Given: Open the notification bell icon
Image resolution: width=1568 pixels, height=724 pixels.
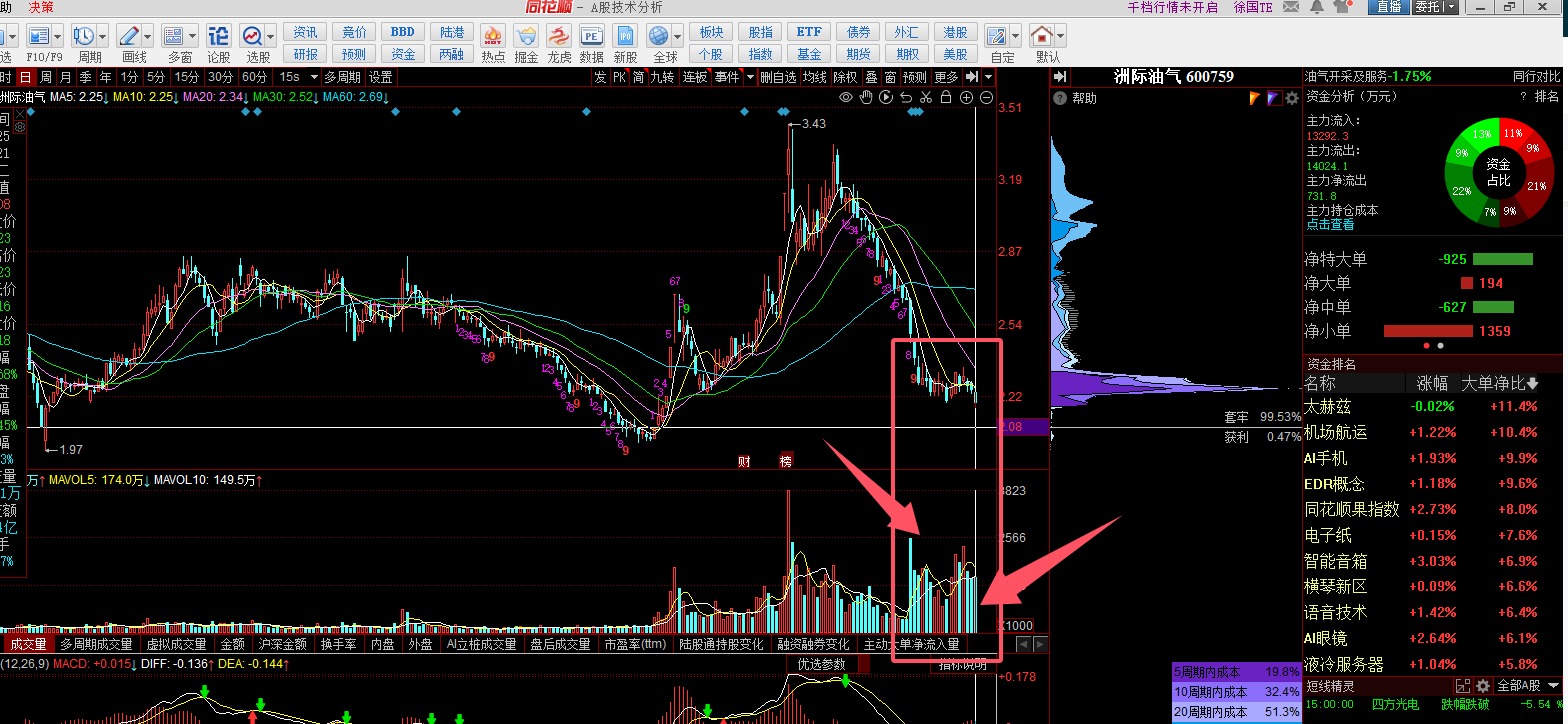Looking at the screenshot, I should pyautogui.click(x=1316, y=7).
